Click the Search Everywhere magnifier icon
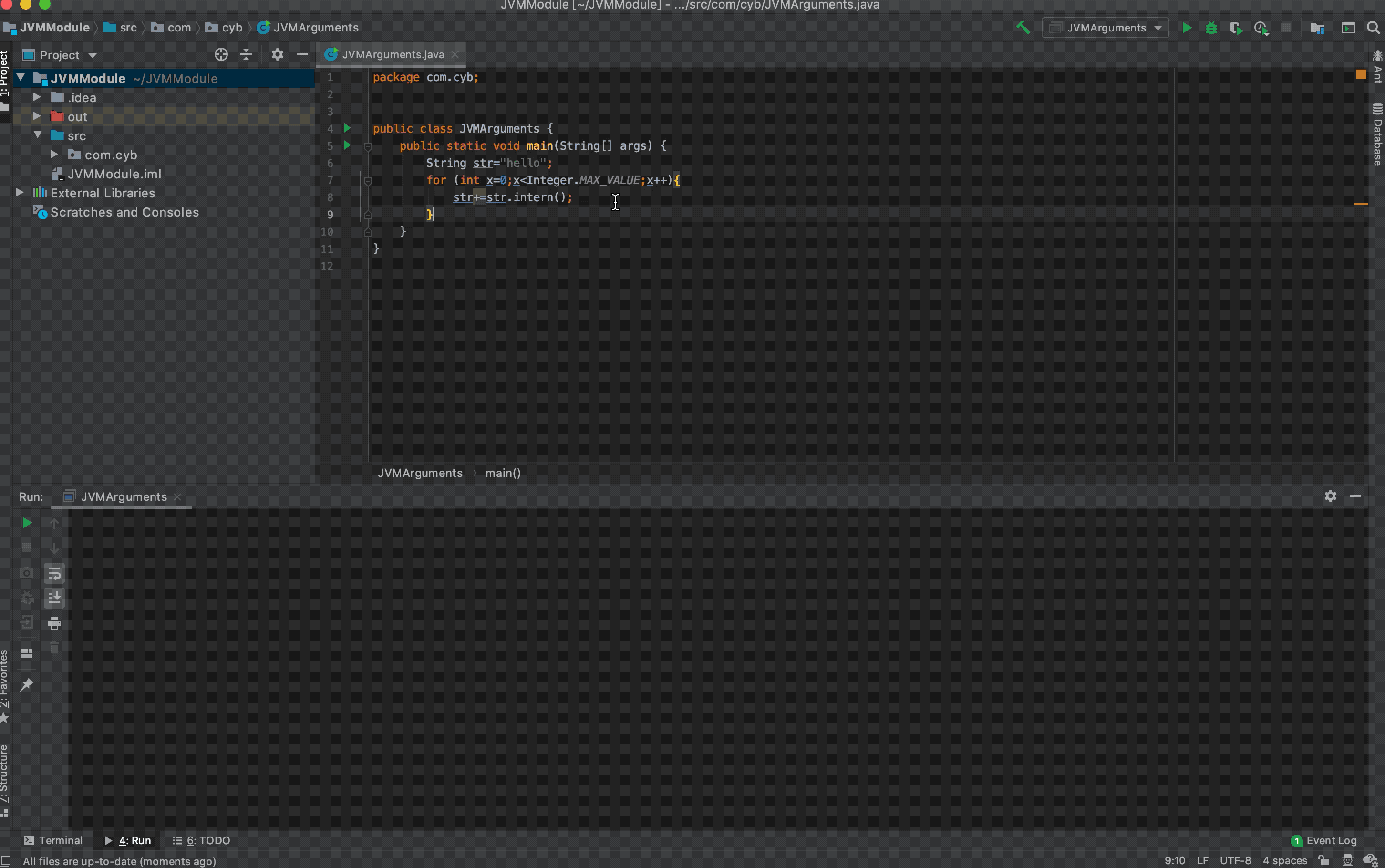 pyautogui.click(x=1373, y=28)
